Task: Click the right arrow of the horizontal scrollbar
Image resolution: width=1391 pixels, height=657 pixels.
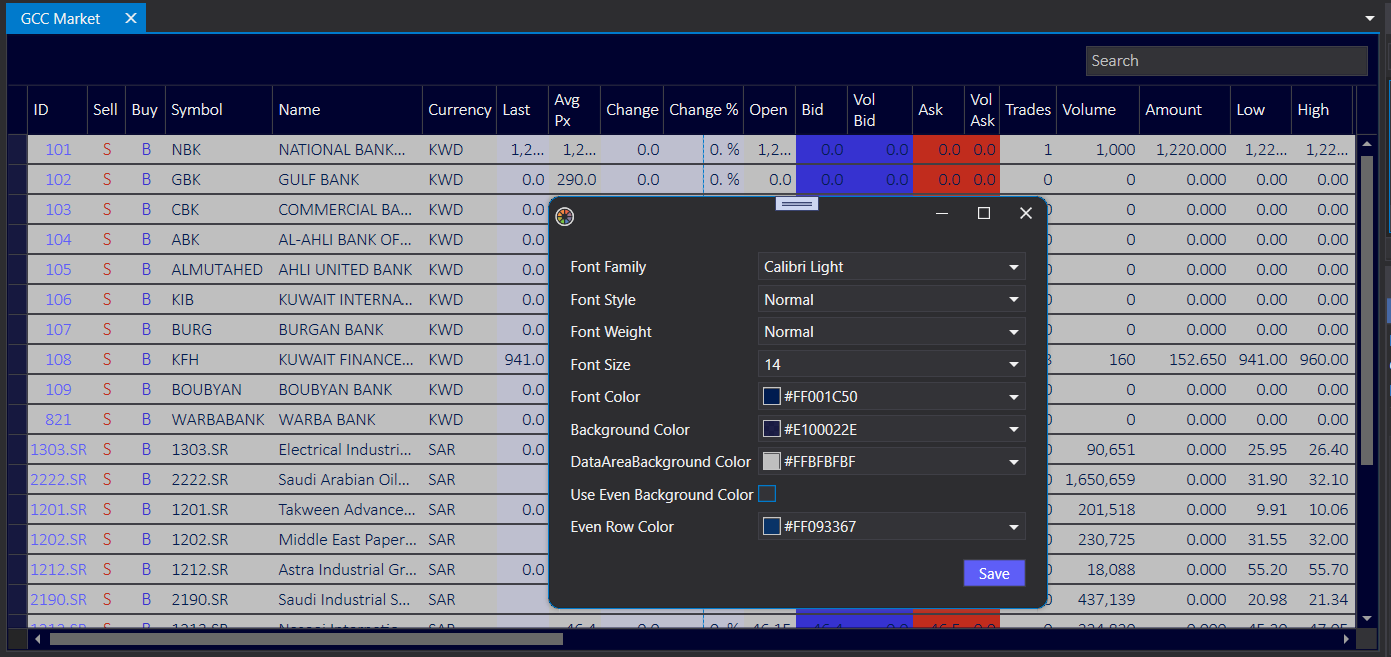Action: coord(1346,639)
